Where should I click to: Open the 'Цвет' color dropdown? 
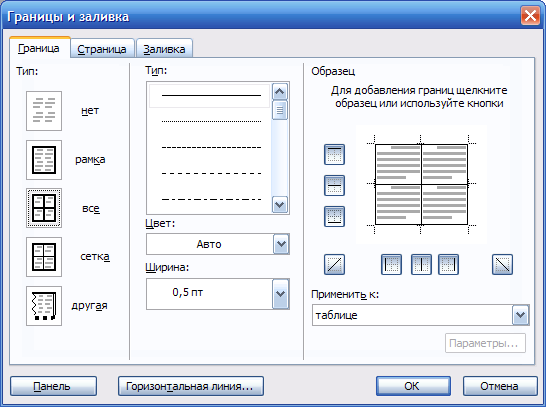click(281, 244)
